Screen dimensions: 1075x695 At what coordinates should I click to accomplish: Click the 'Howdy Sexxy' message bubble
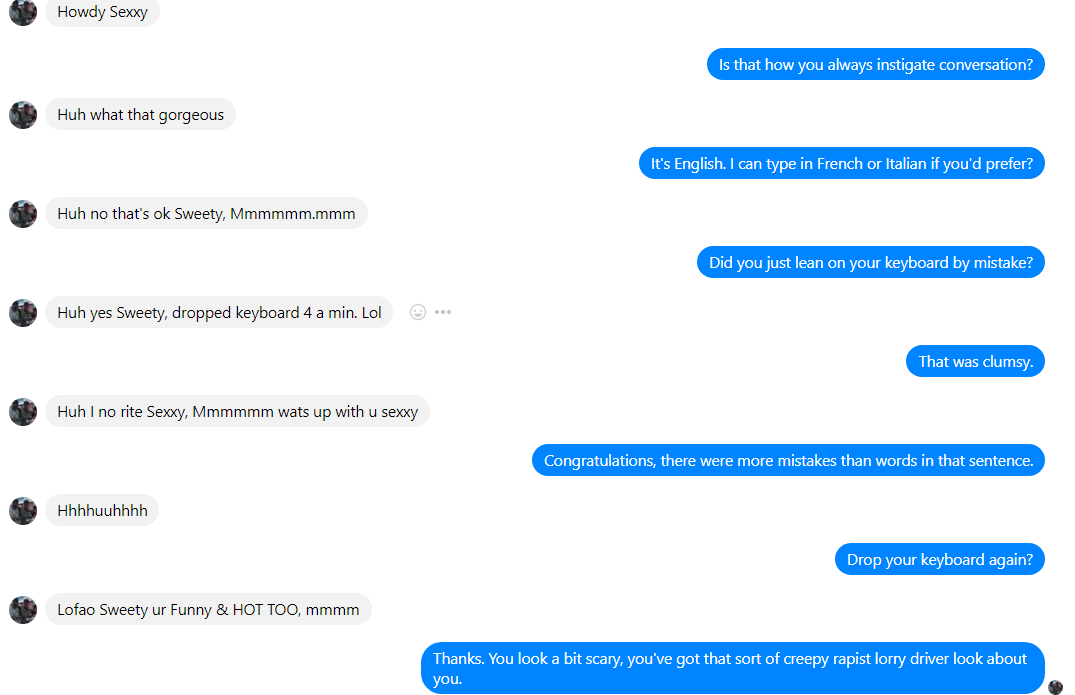[102, 12]
